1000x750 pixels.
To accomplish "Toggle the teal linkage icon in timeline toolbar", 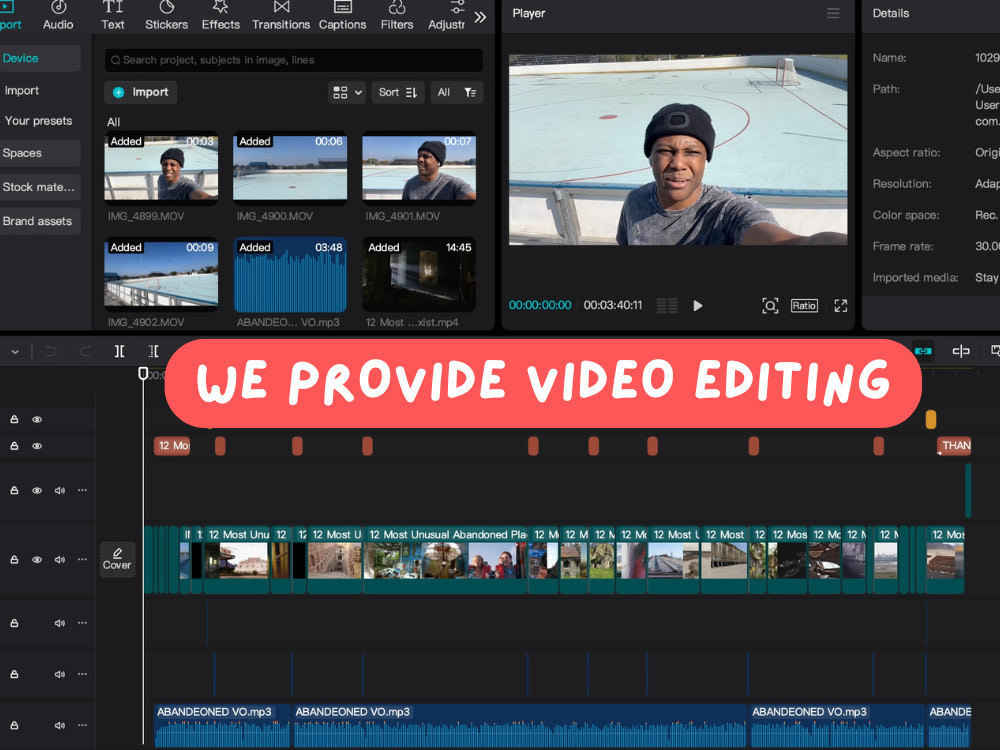I will [x=923, y=351].
